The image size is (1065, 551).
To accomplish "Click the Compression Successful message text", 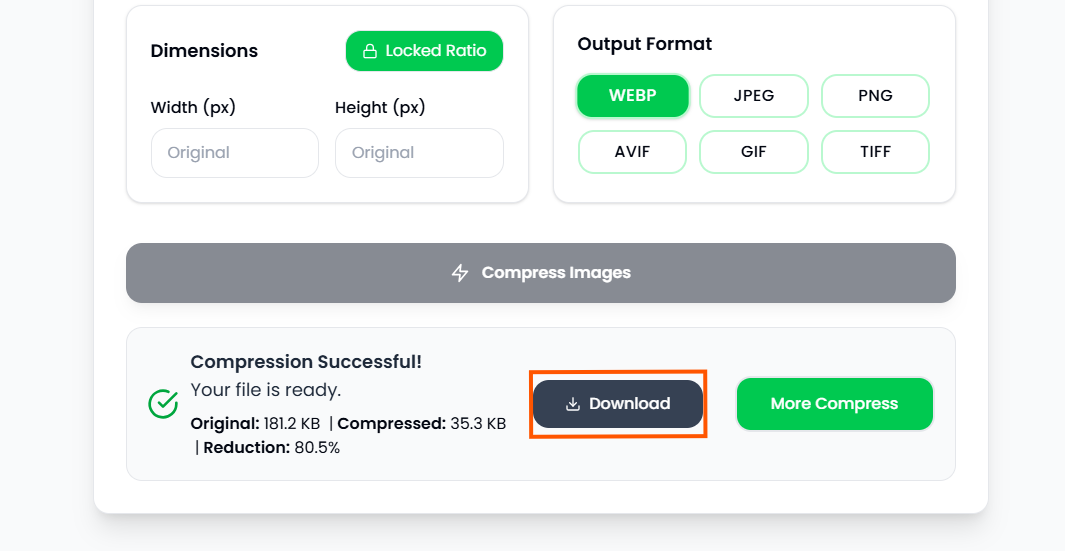I will click(x=306, y=362).
